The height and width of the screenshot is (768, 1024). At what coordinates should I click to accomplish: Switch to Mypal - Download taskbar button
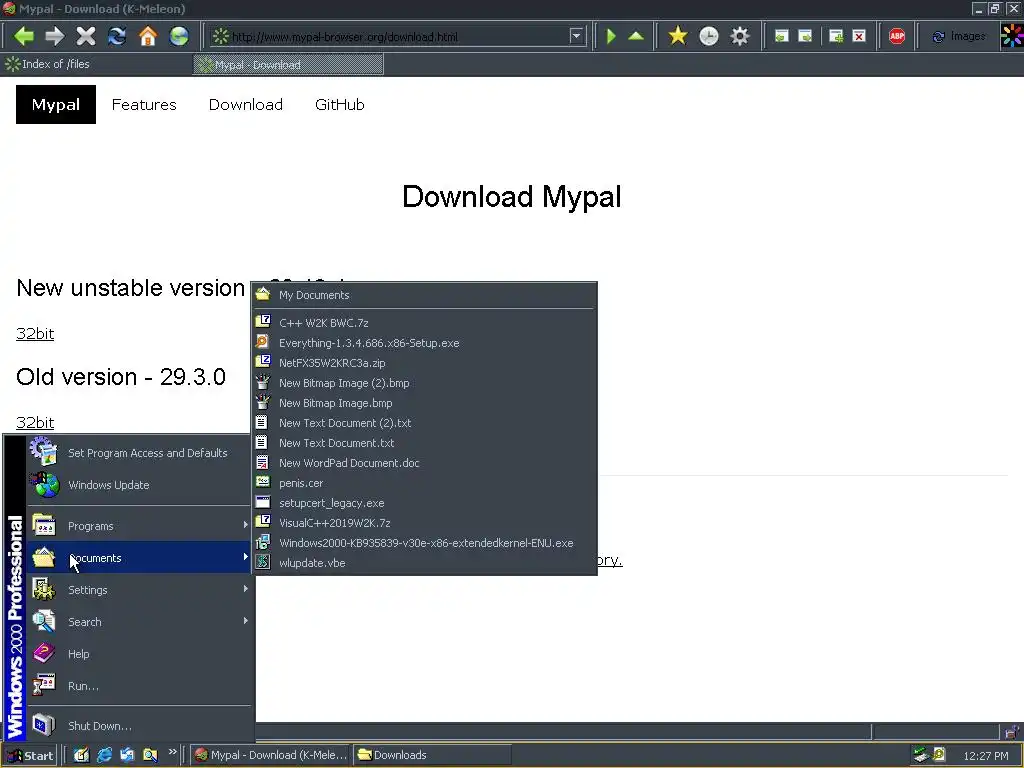coord(270,755)
